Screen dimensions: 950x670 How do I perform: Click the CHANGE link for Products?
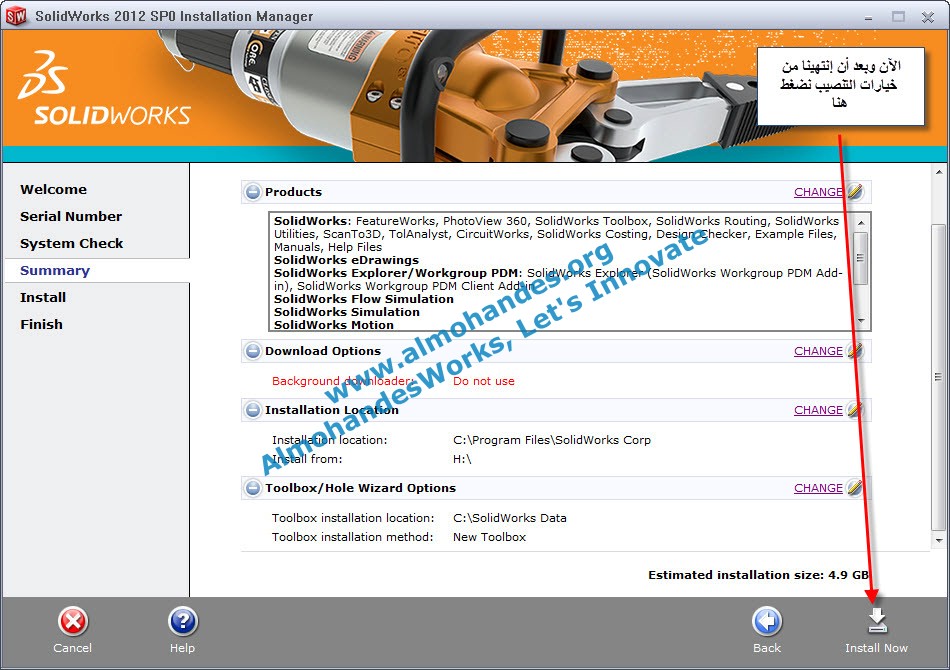818,192
